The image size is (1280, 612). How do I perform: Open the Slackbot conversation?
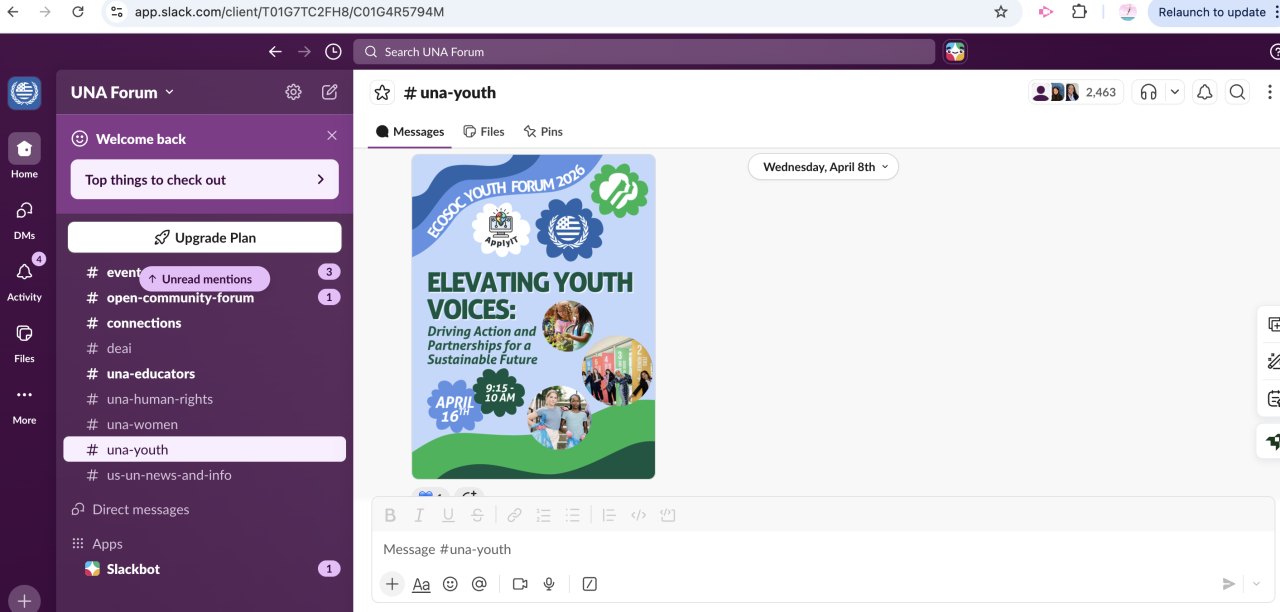204,569
